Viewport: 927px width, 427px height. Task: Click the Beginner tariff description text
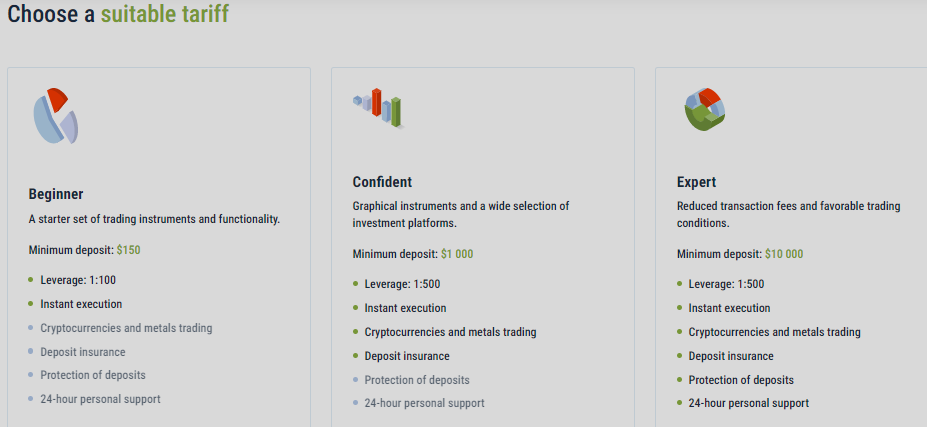click(x=154, y=219)
